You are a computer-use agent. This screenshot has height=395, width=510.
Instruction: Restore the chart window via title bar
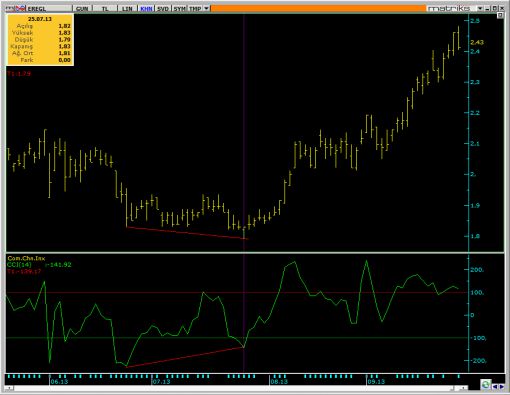pos(495,8)
